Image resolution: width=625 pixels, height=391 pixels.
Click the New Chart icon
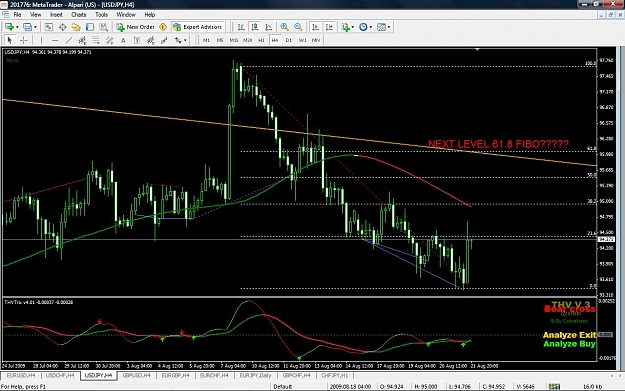pyautogui.click(x=9, y=27)
